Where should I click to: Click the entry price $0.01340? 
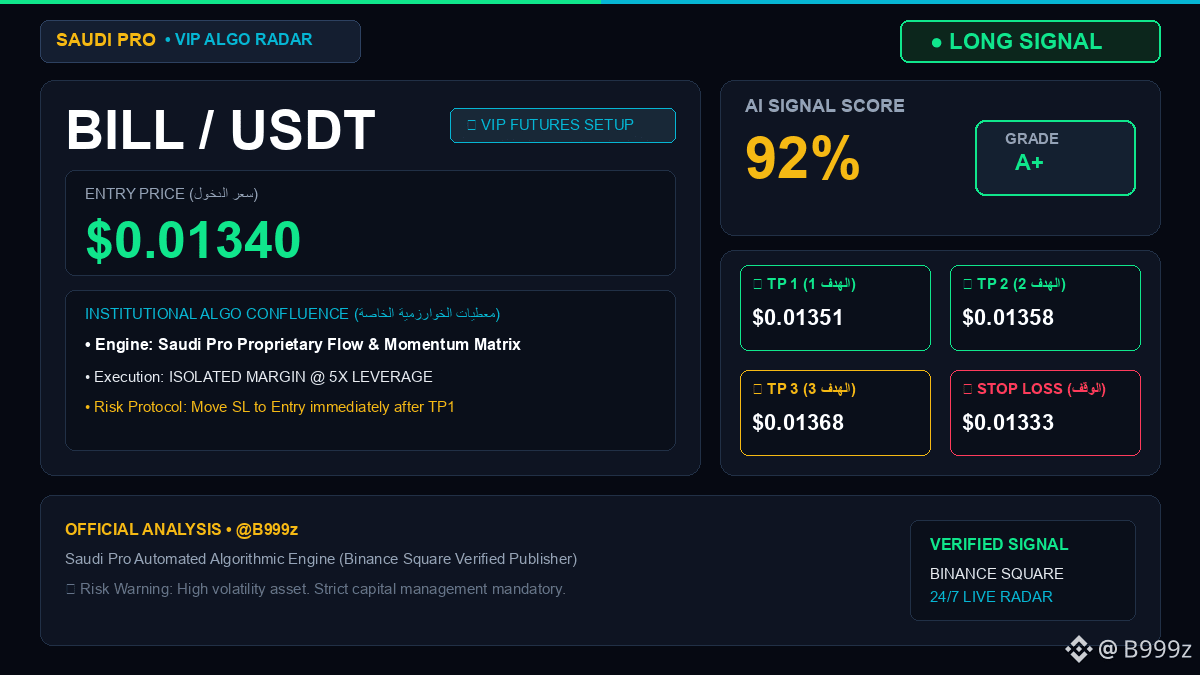click(x=193, y=240)
